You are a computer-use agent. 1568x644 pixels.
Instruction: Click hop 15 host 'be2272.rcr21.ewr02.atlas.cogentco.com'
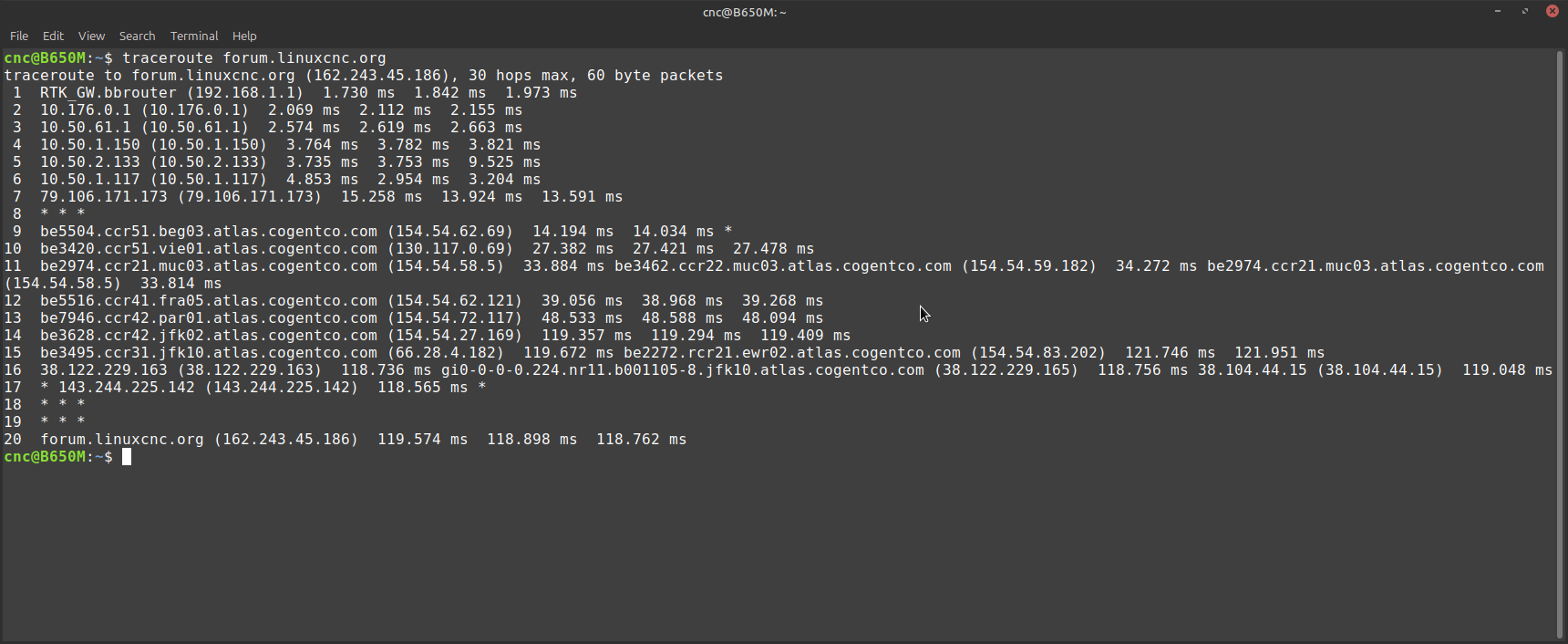tap(792, 352)
